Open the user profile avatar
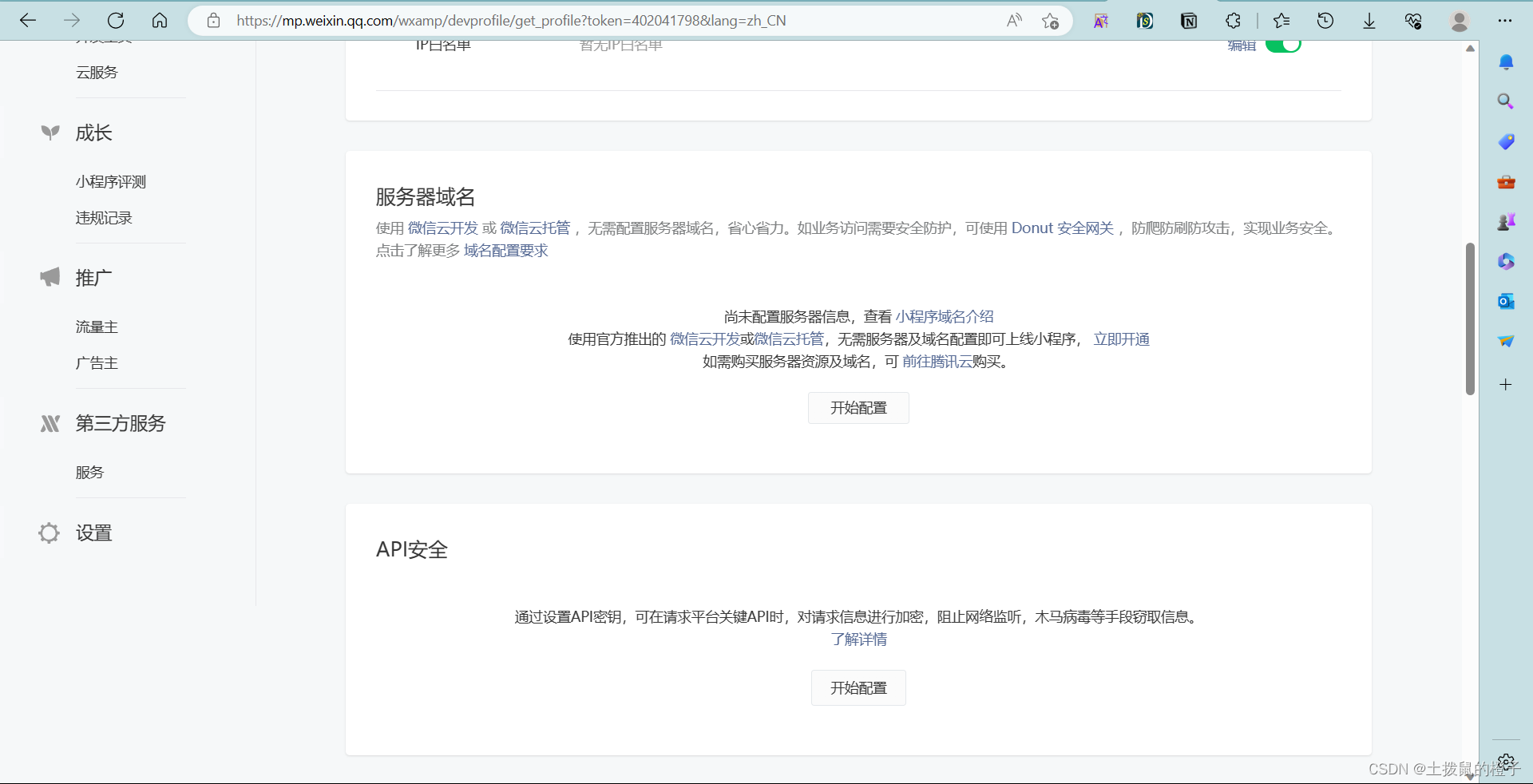1533x784 pixels. coord(1460,21)
